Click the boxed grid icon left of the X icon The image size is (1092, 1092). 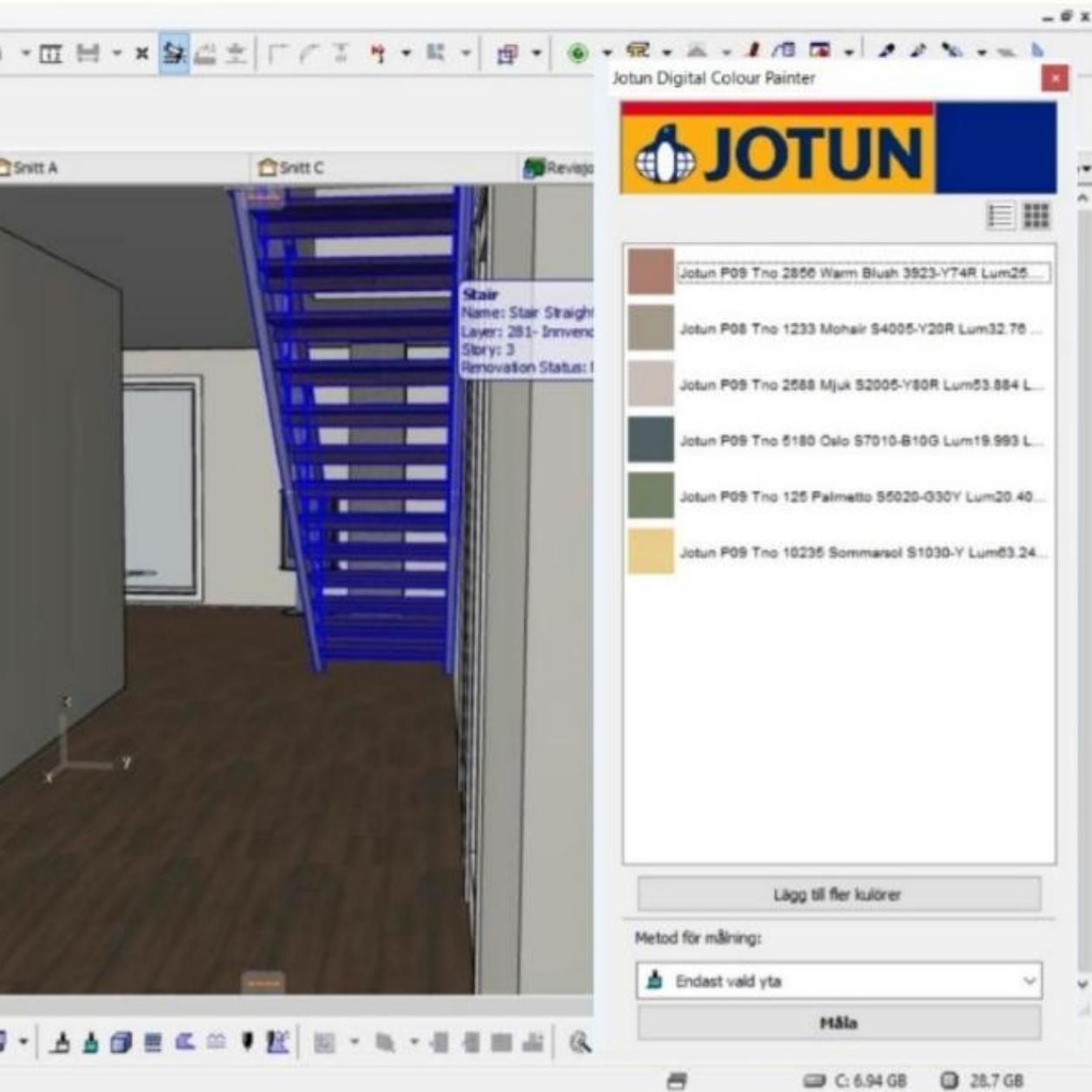[51, 54]
